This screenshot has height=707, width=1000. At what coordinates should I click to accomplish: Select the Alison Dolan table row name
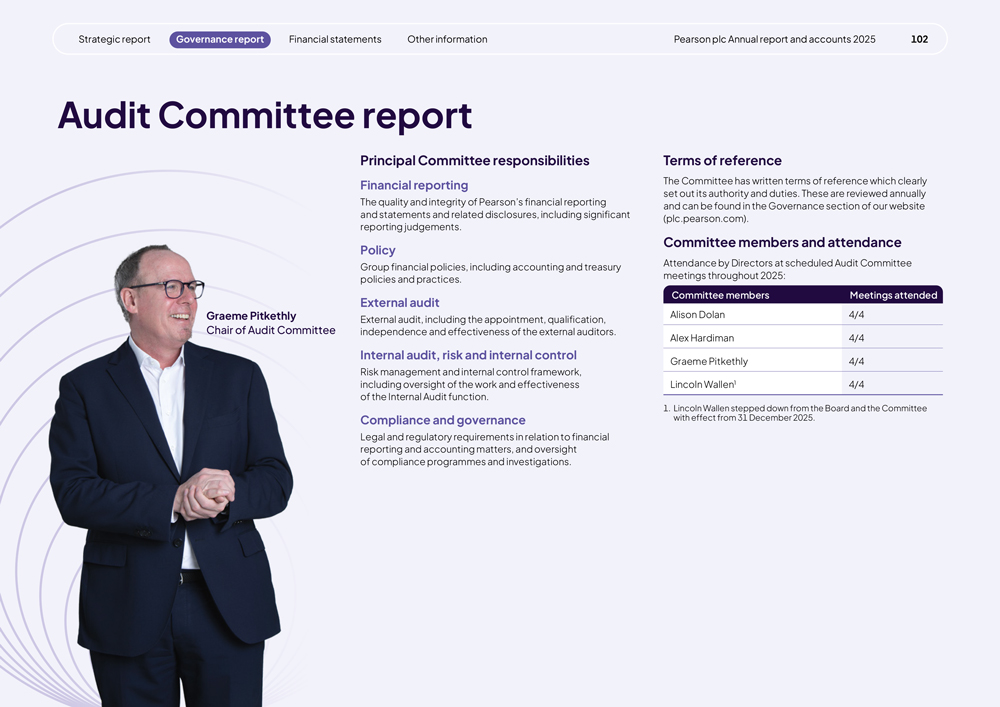tap(697, 315)
